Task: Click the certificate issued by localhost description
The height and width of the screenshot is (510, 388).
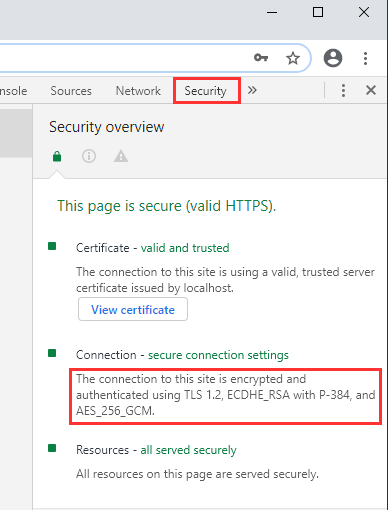Action: (225, 280)
